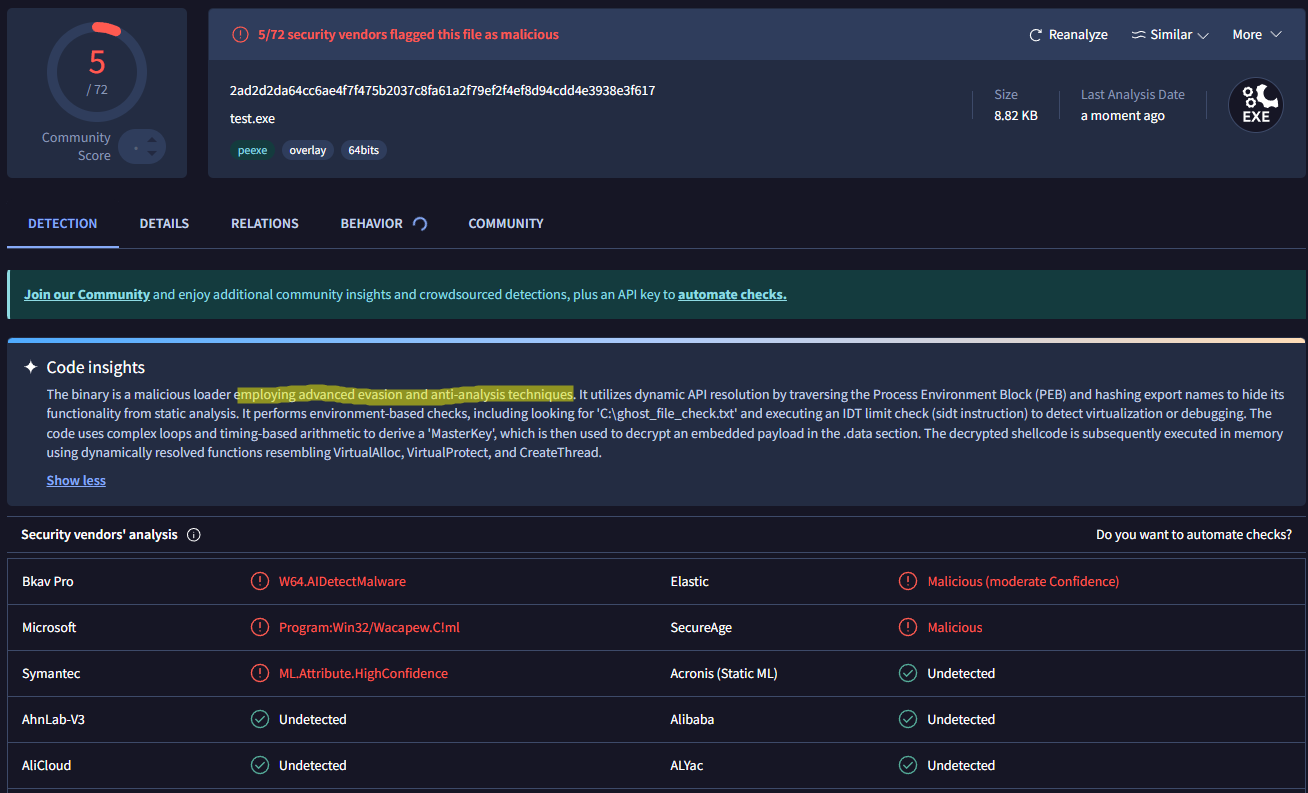Click the EXE file type icon
Viewport: 1308px width, 793px height.
(1255, 105)
